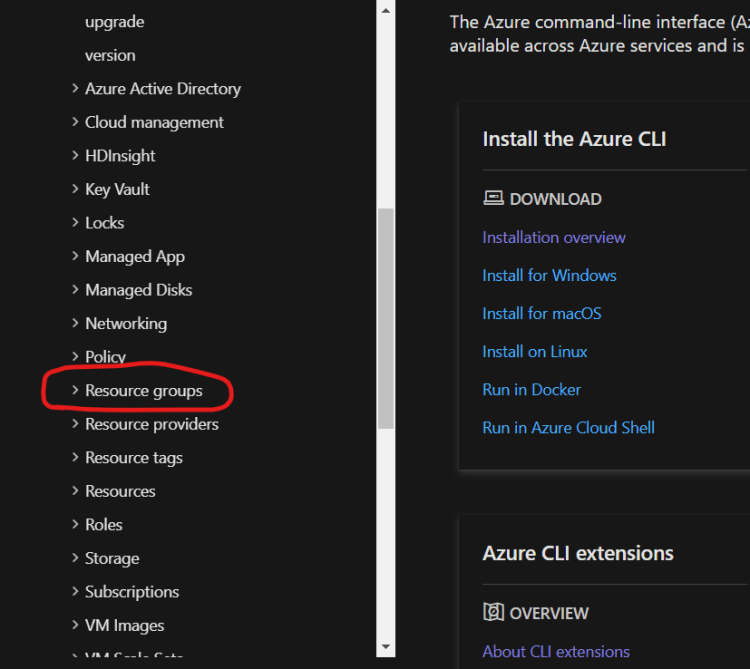Expand the Policy chevron
This screenshot has height=669, width=750.
75,357
